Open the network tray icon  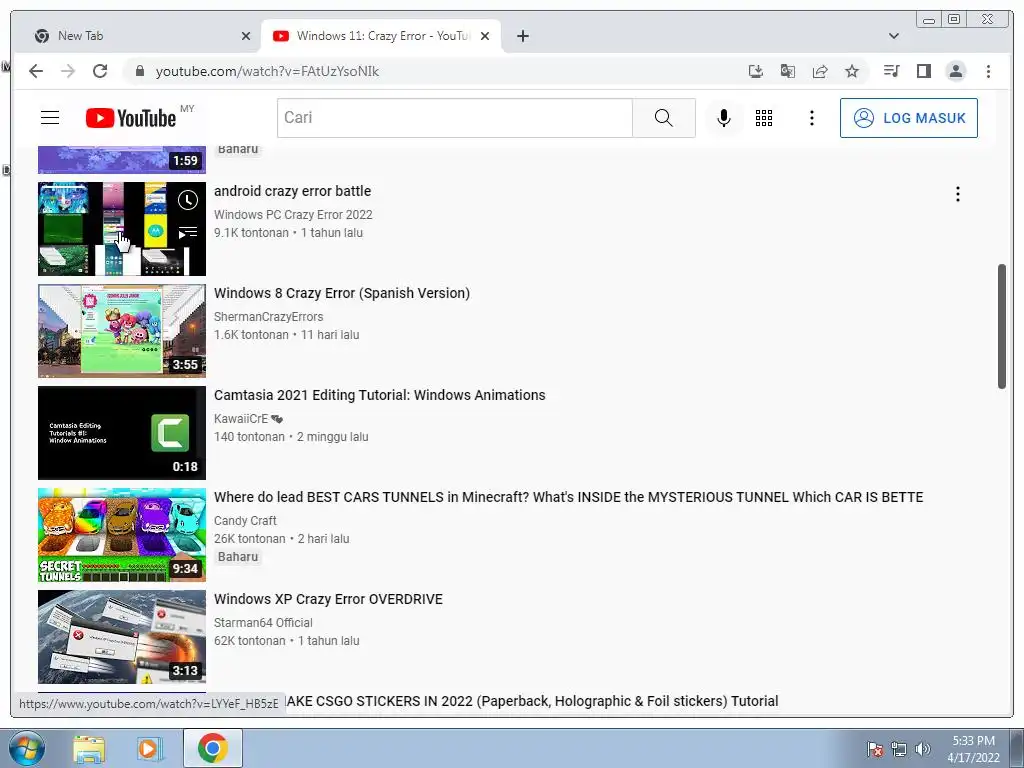pos(899,749)
